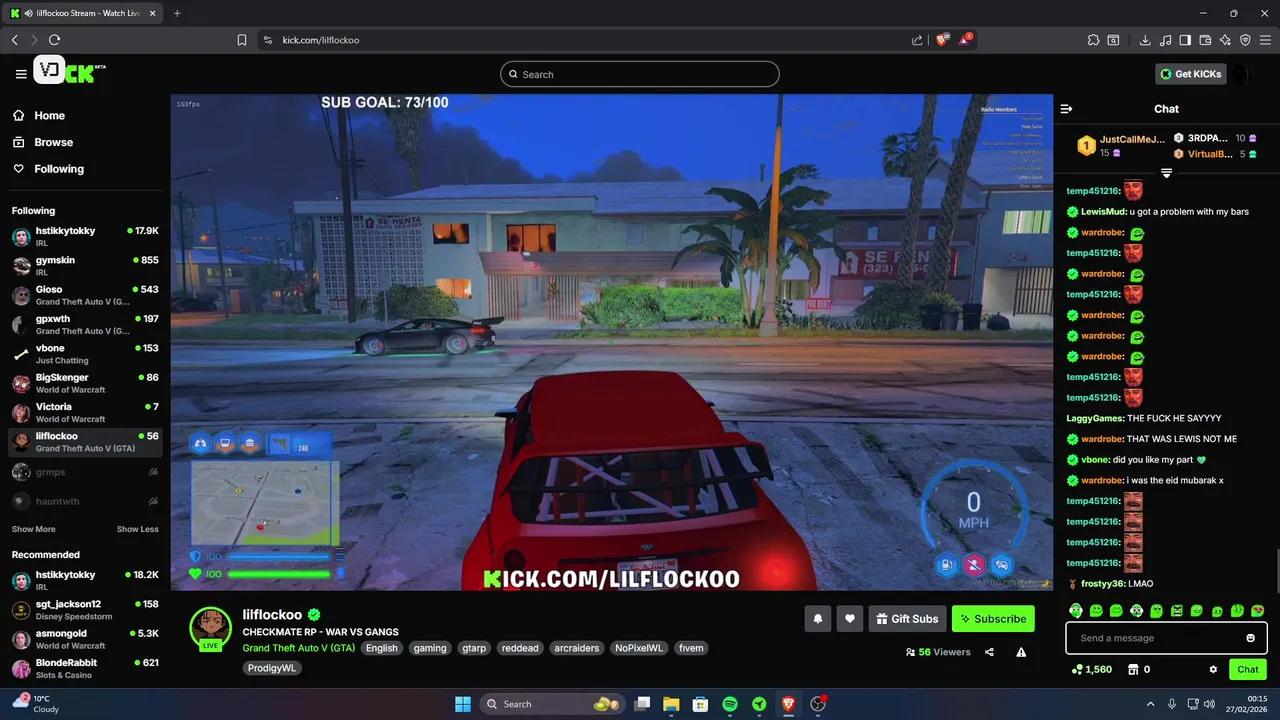The image size is (1280, 720).
Task: Click the lilflockoo streamer avatar
Action: (x=211, y=628)
